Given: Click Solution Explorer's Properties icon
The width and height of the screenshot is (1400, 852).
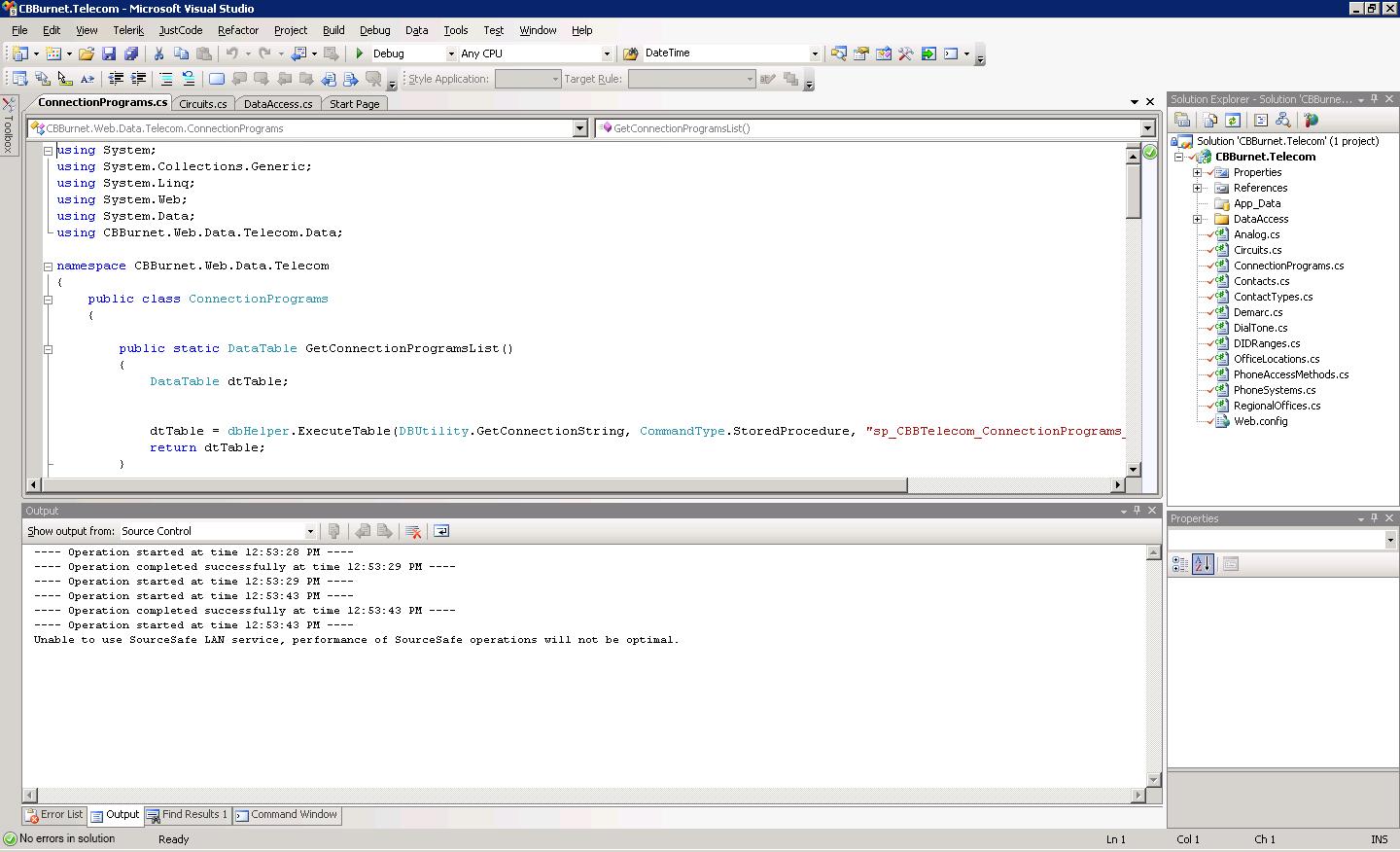Looking at the screenshot, I should pyautogui.click(x=1182, y=120).
